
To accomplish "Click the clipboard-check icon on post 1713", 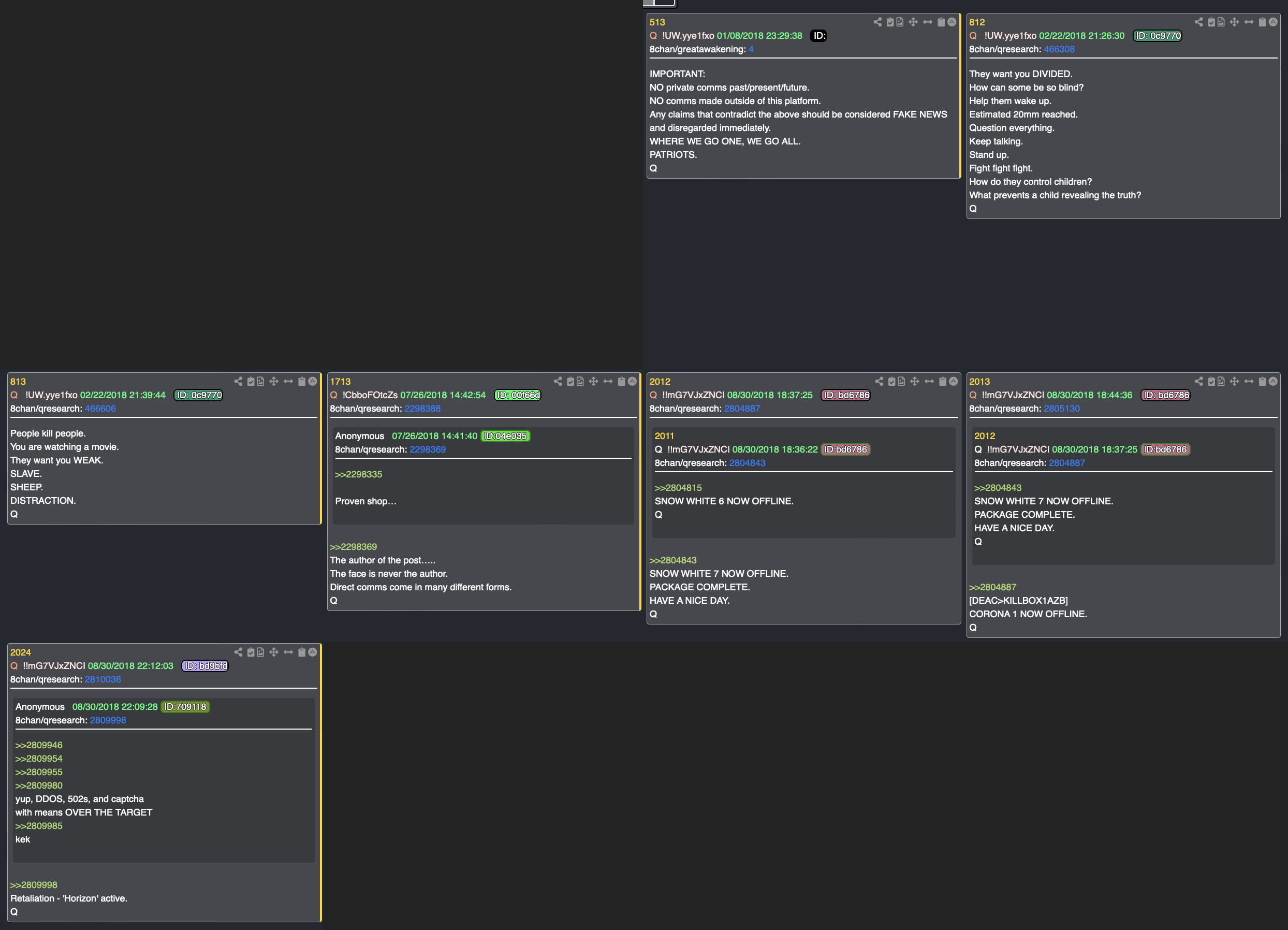I will pyautogui.click(x=570, y=381).
